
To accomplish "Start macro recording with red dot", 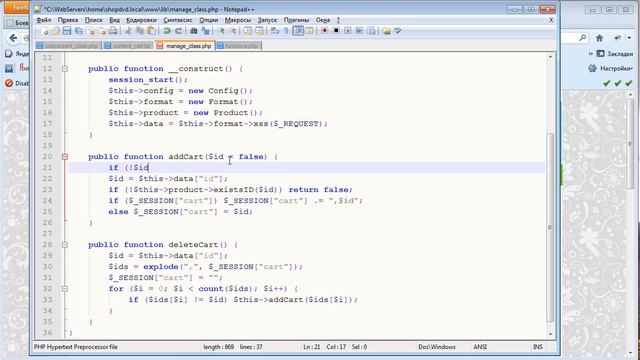I will [324, 31].
